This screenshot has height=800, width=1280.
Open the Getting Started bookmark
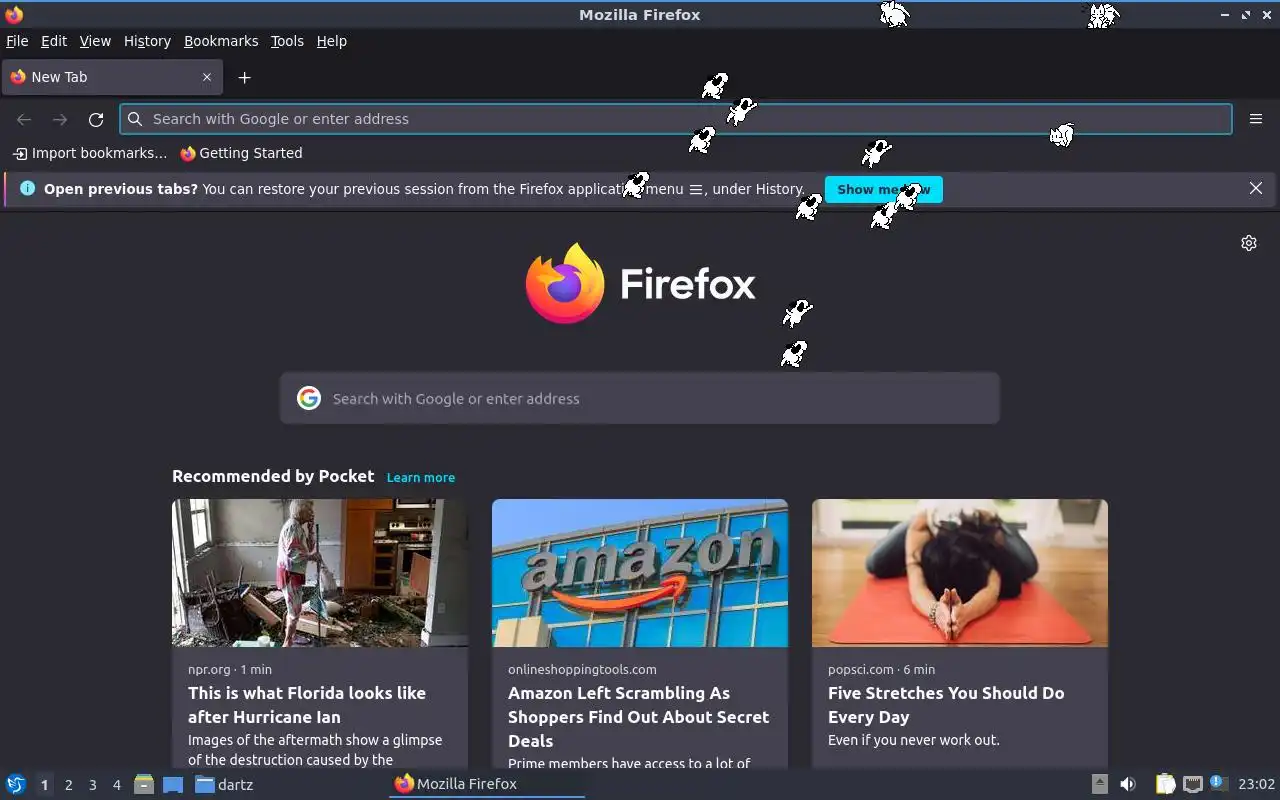click(x=241, y=153)
